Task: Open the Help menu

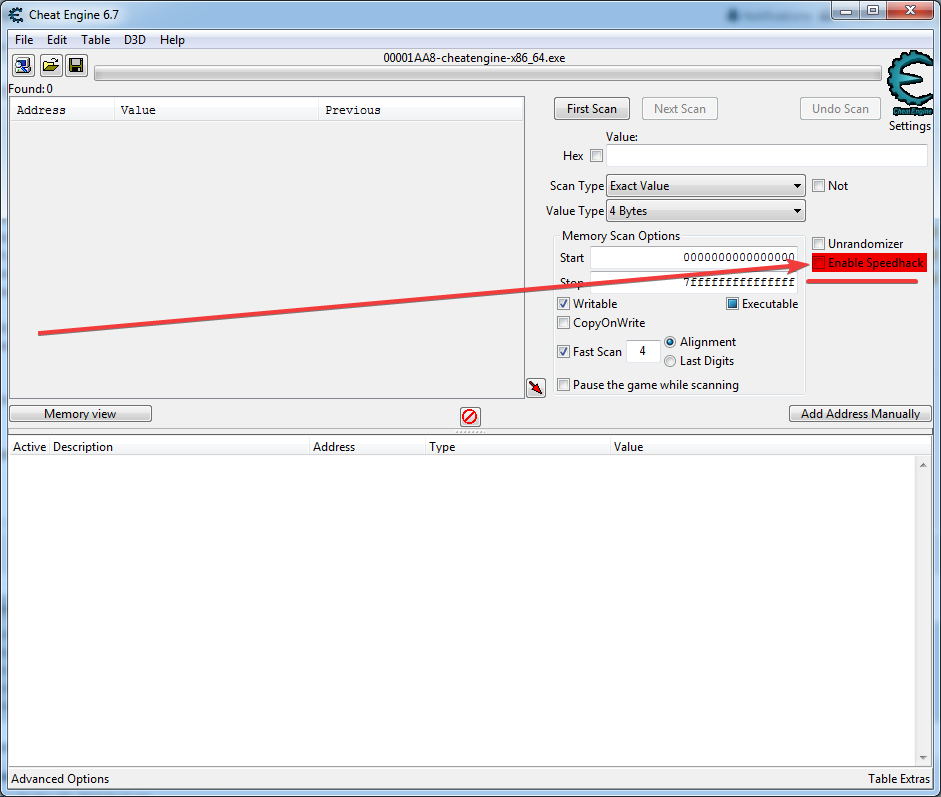Action: pyautogui.click(x=172, y=40)
